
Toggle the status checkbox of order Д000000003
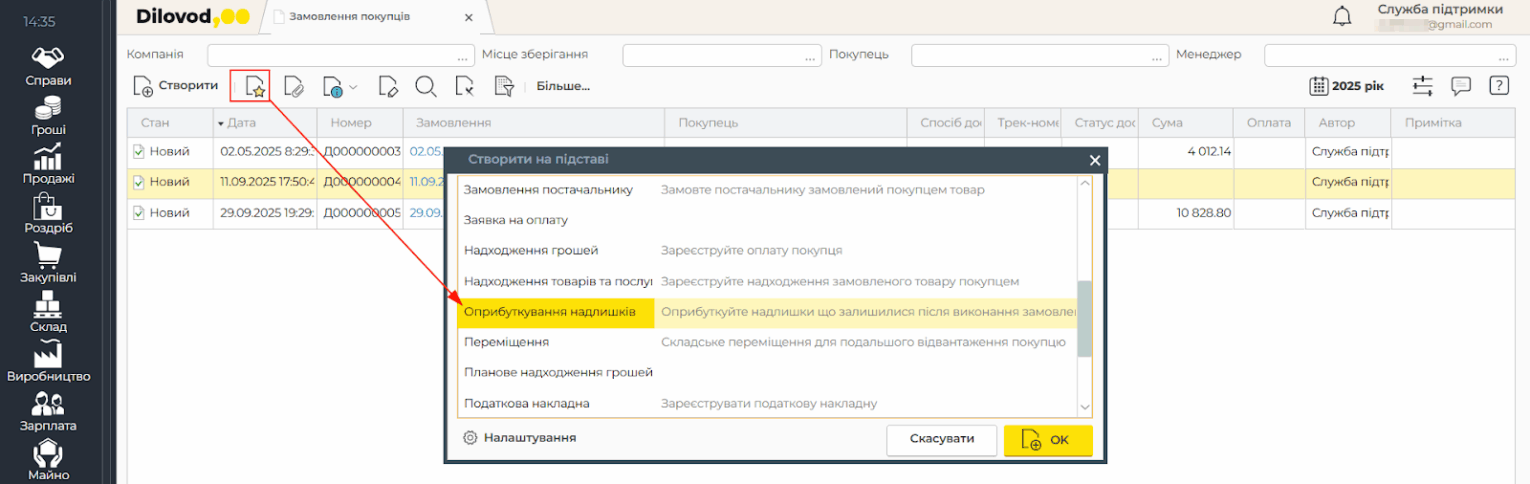click(x=139, y=152)
